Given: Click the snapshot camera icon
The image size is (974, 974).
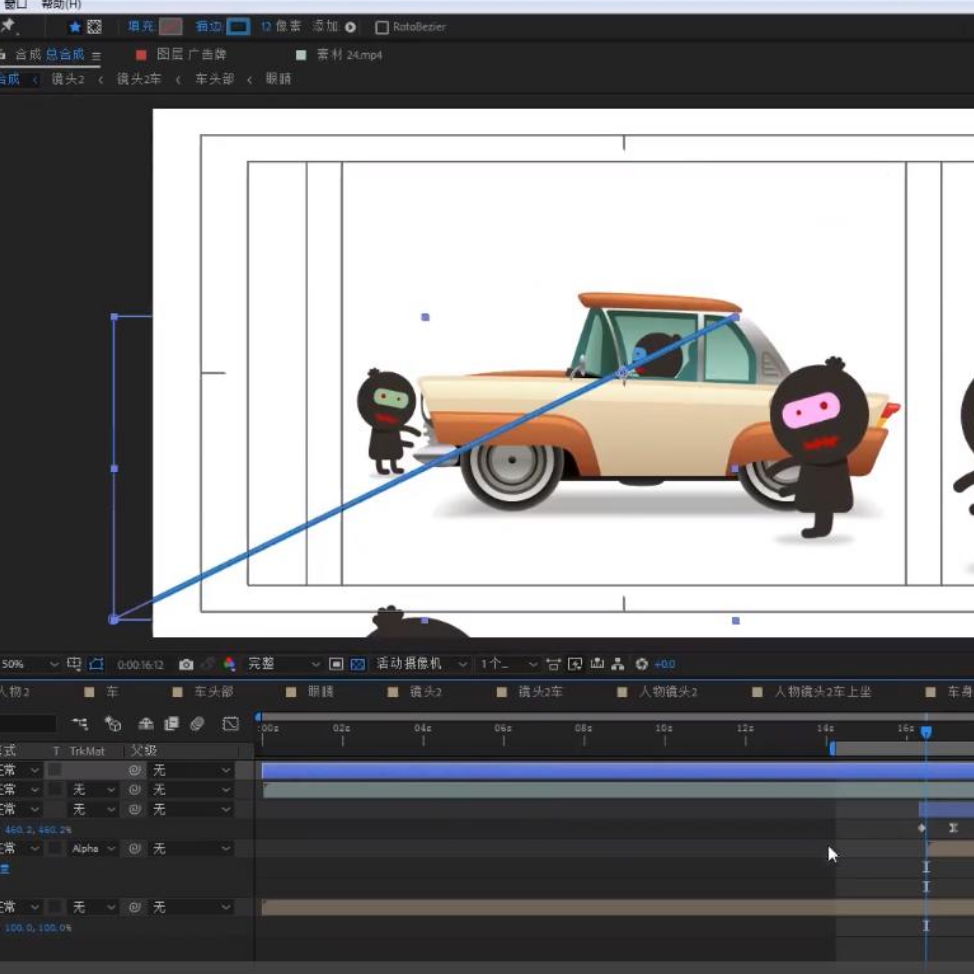Looking at the screenshot, I should click(186, 664).
